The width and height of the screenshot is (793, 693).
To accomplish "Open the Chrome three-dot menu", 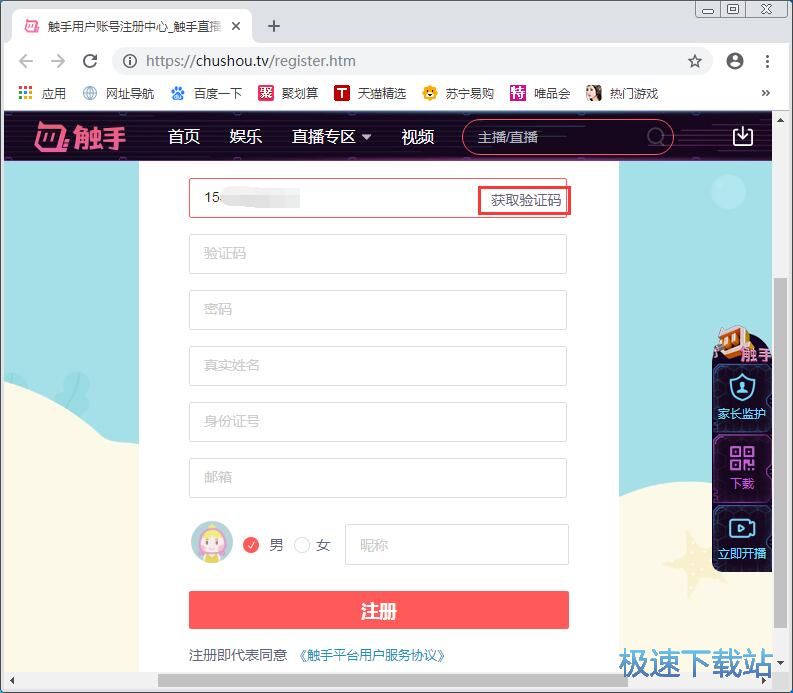I will point(767,61).
